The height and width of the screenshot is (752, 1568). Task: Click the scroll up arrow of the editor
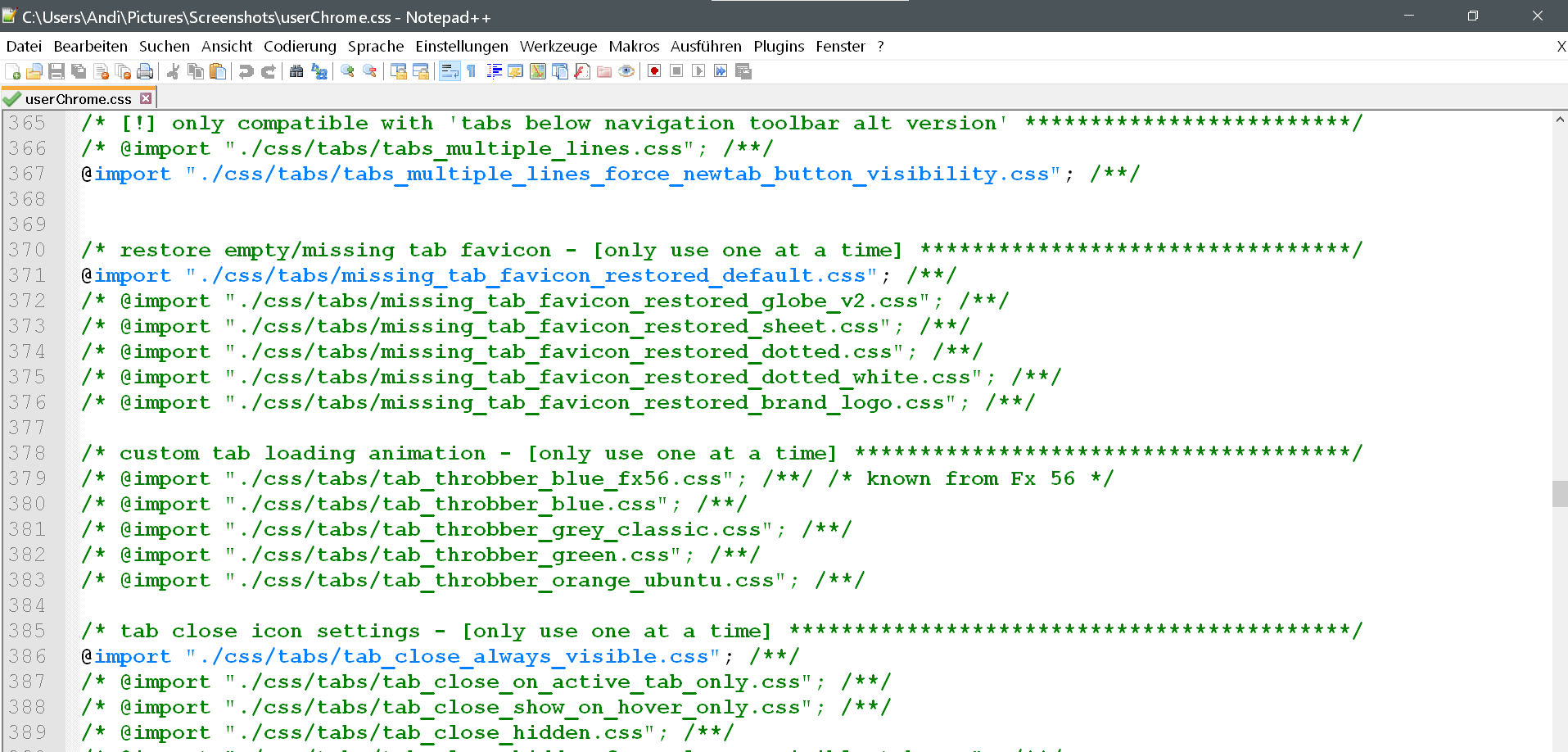1559,120
